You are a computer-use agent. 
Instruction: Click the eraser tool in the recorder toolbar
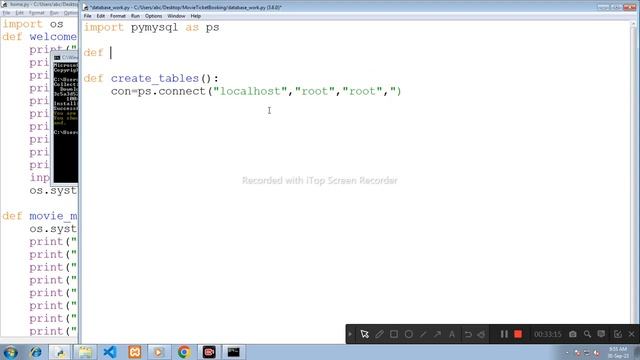(x=482, y=334)
